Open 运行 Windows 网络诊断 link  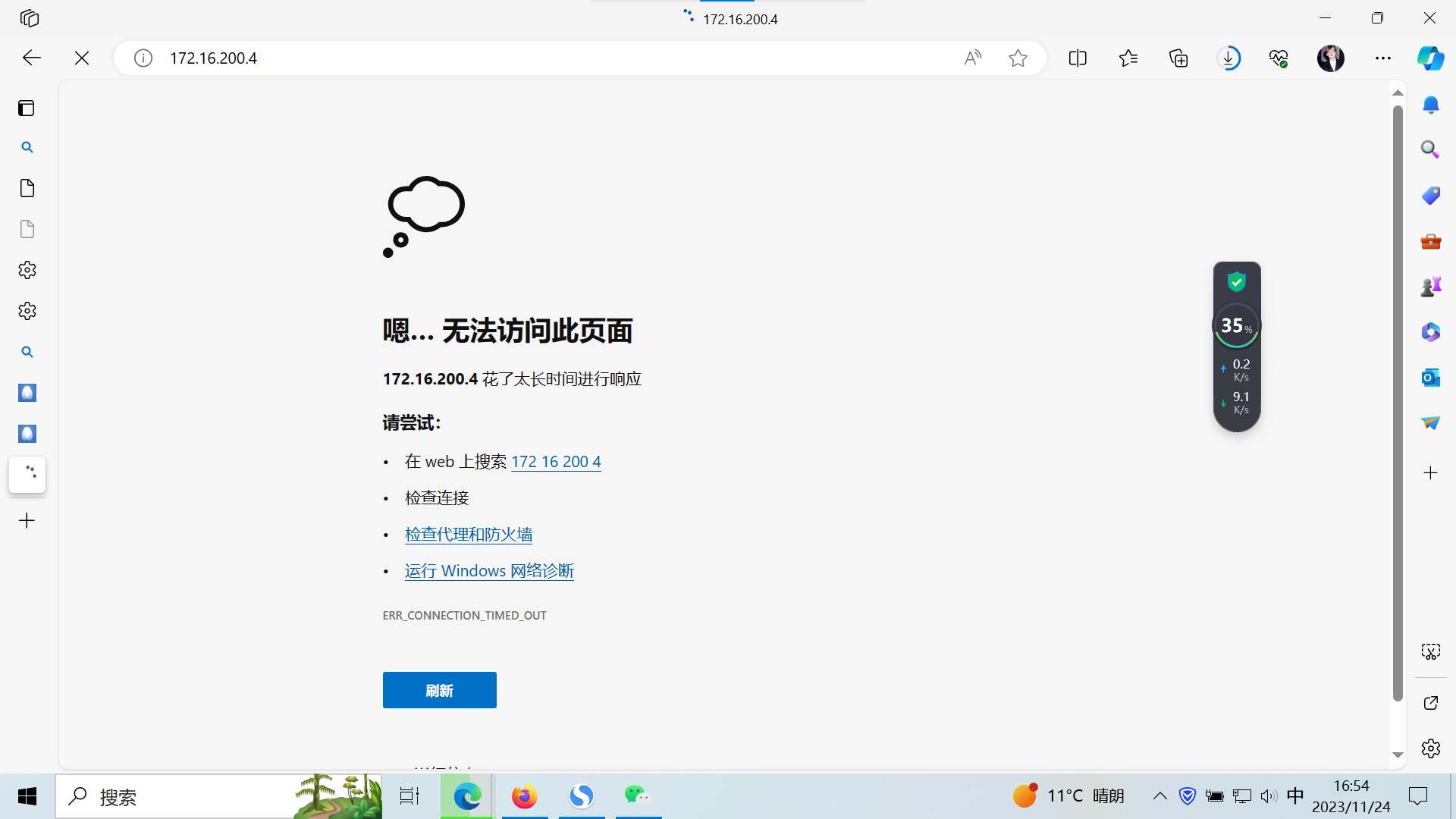pyautogui.click(x=489, y=571)
